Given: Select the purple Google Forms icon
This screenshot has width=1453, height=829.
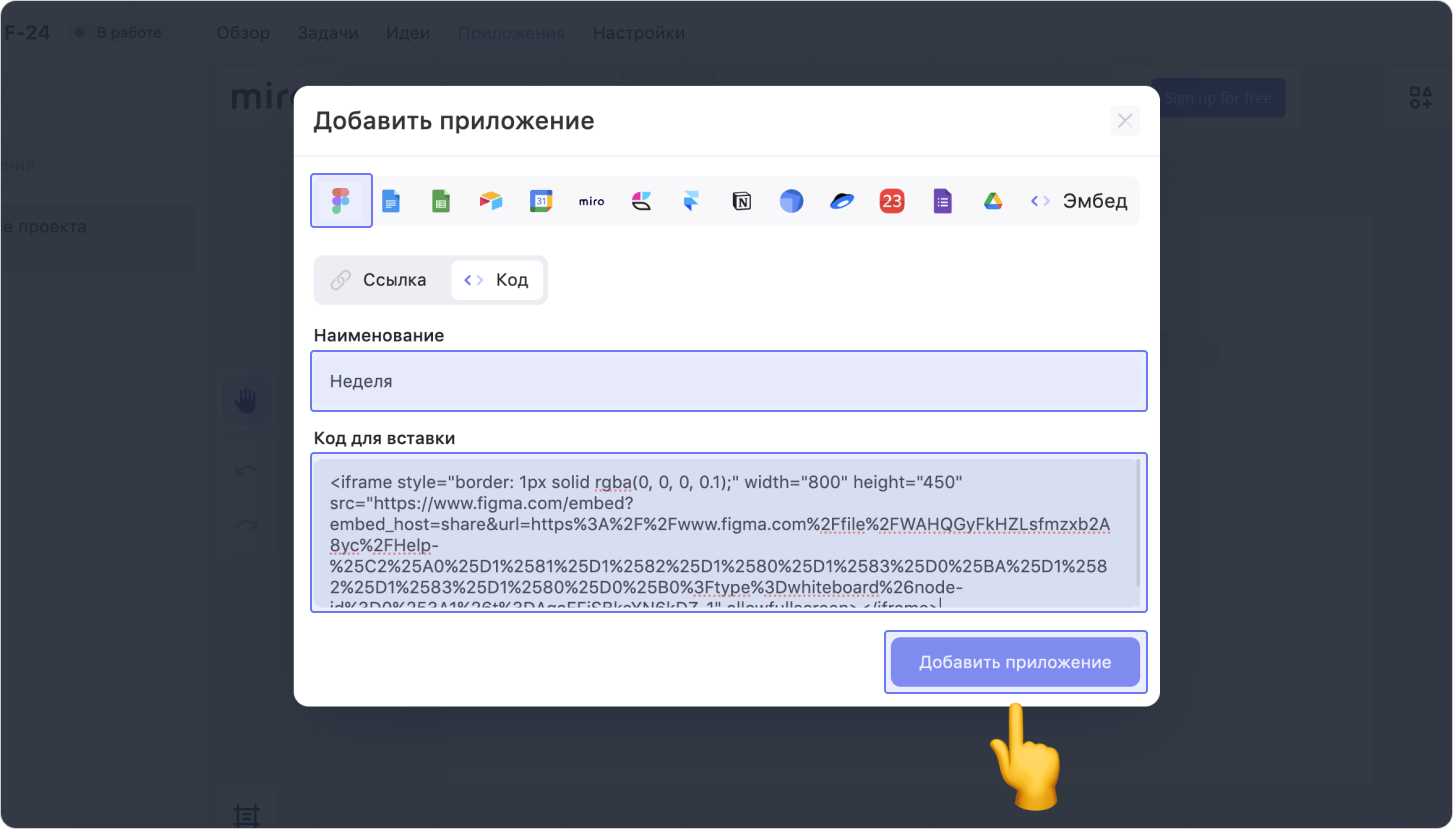Looking at the screenshot, I should tap(941, 201).
